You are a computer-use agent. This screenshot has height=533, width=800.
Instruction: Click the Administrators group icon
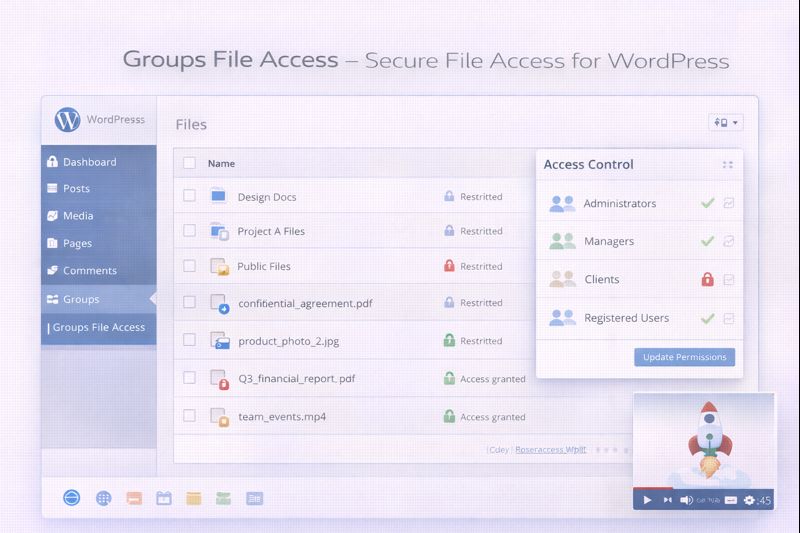[562, 204]
